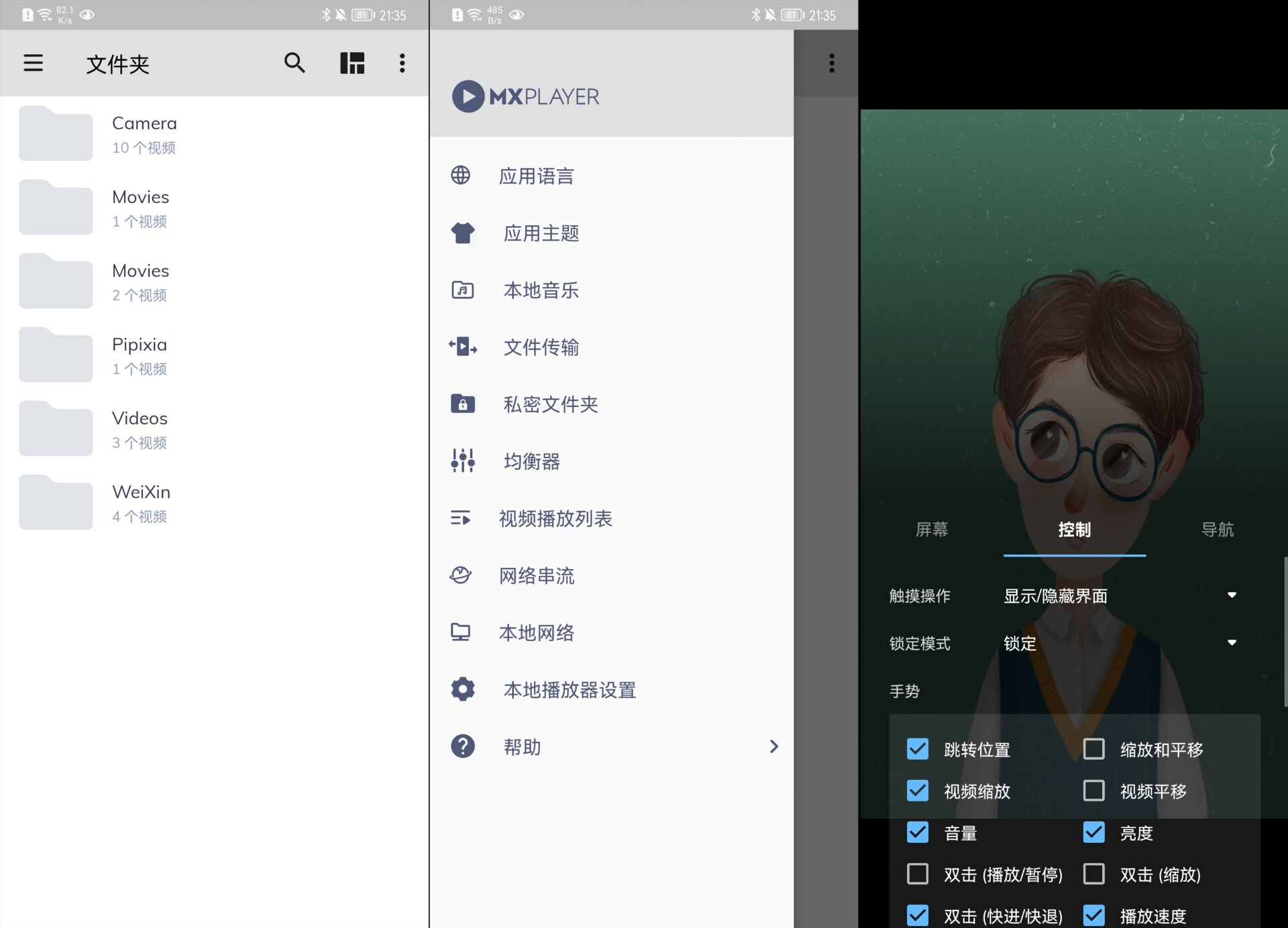
Task: Click the music folder icon for 本地音乐
Action: click(463, 290)
